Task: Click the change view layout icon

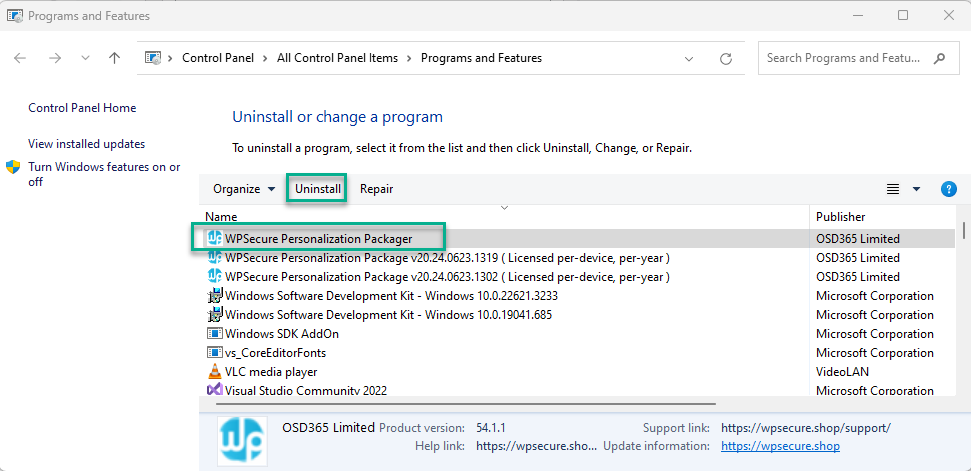Action: [x=893, y=189]
